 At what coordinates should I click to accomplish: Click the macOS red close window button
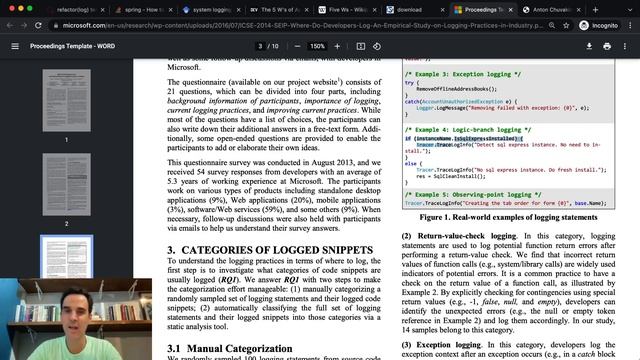tap(12, 8)
